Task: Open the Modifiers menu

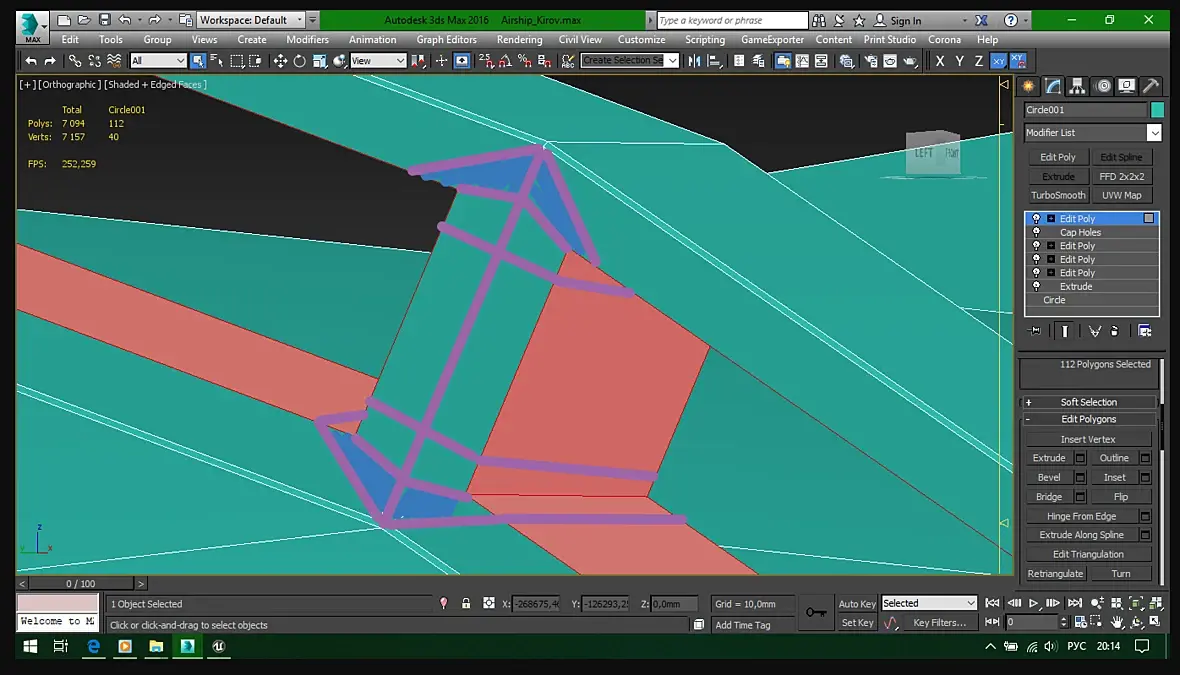Action: point(307,40)
